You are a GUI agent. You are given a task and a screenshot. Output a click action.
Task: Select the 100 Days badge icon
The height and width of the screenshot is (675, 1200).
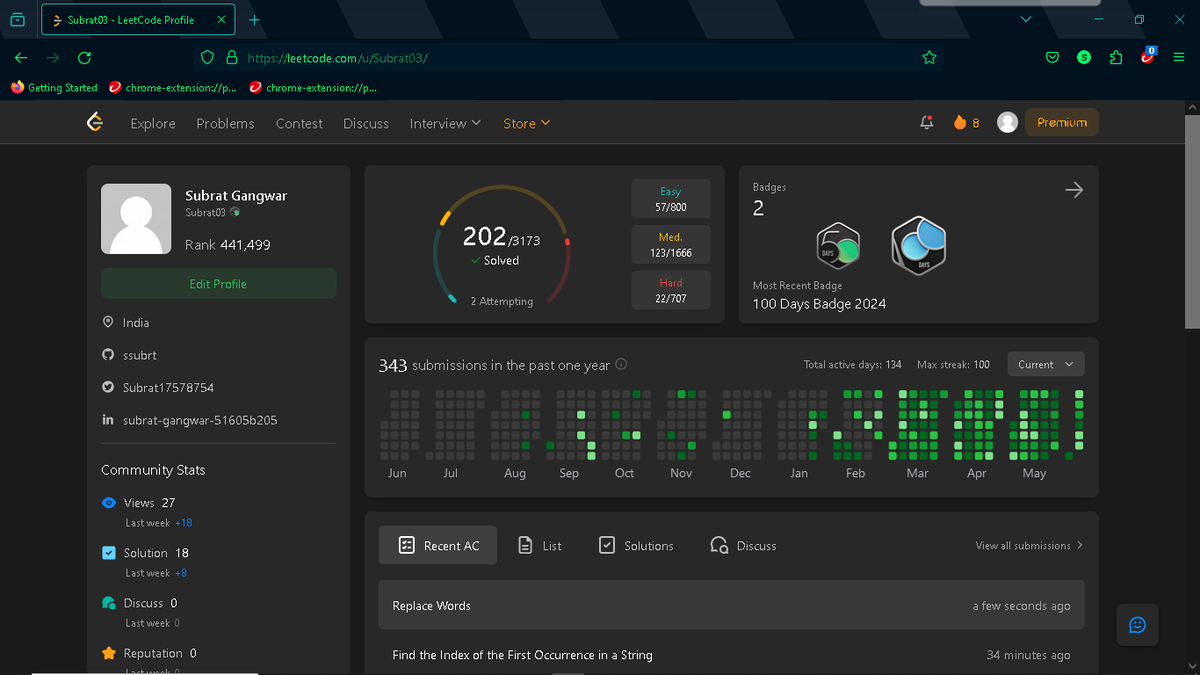[x=918, y=244]
